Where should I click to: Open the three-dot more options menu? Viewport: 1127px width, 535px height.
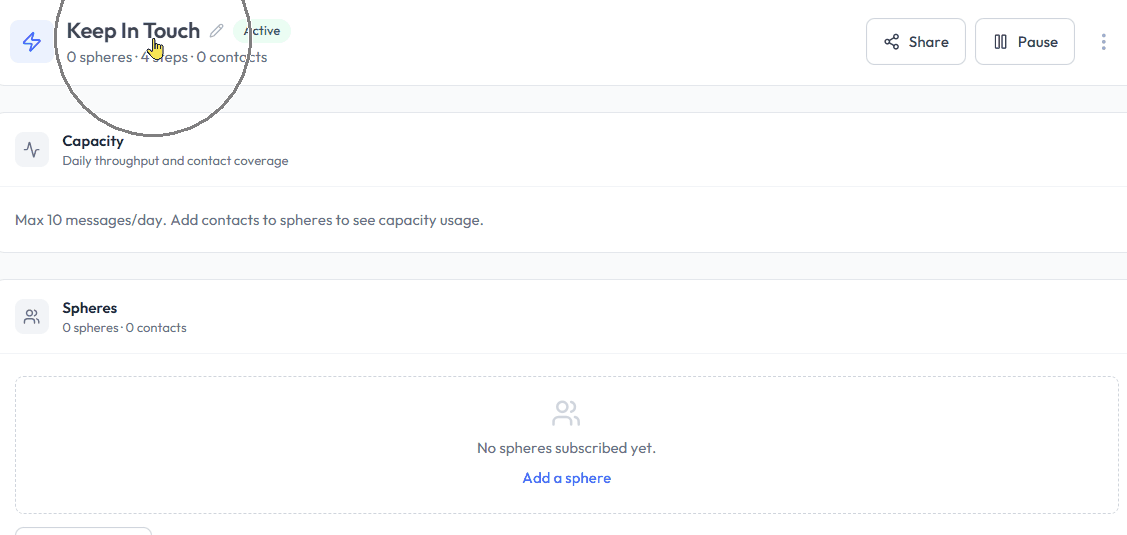tap(1103, 42)
